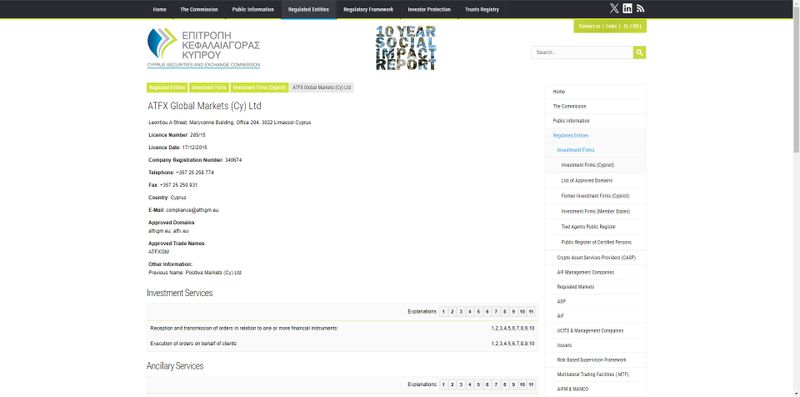Open Public Register of Certified Persons
Screen dimensions: 800x397
point(595,242)
